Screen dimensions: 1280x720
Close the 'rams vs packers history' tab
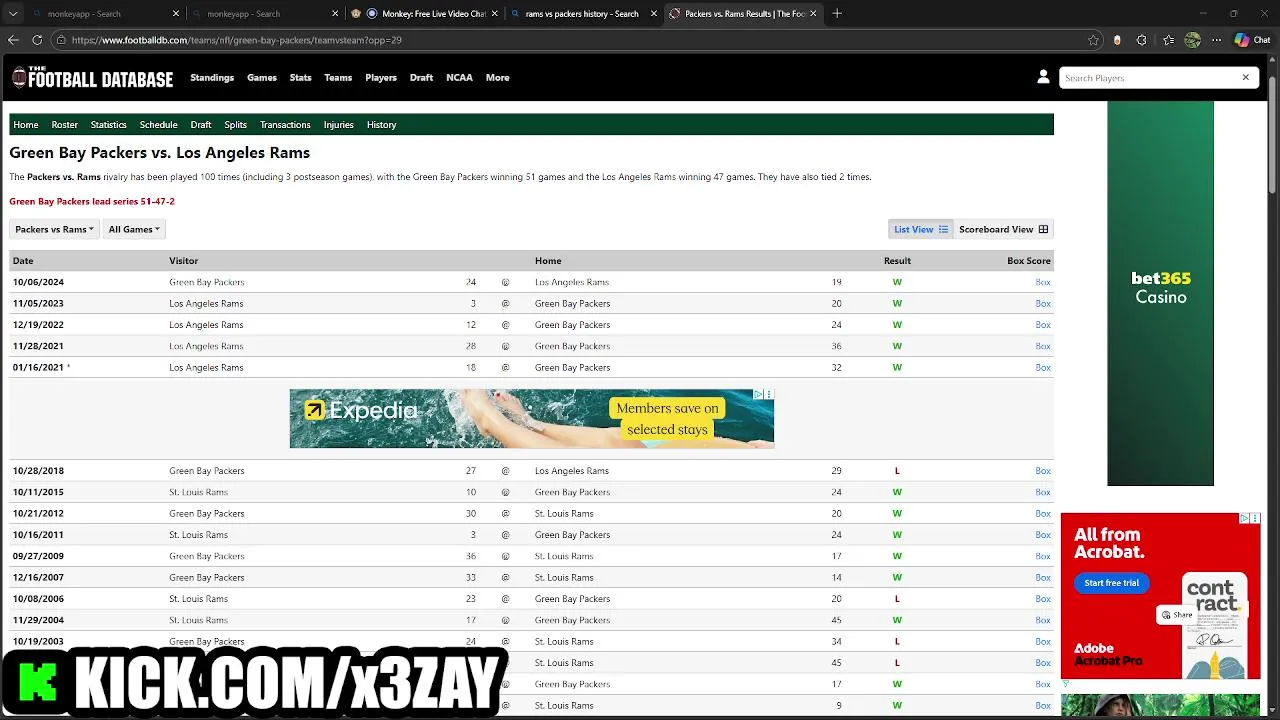coord(654,14)
